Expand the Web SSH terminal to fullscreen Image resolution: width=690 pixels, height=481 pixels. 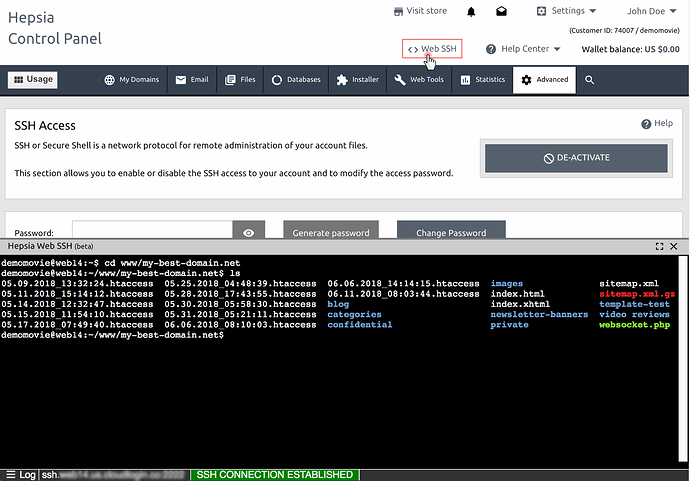tap(659, 245)
